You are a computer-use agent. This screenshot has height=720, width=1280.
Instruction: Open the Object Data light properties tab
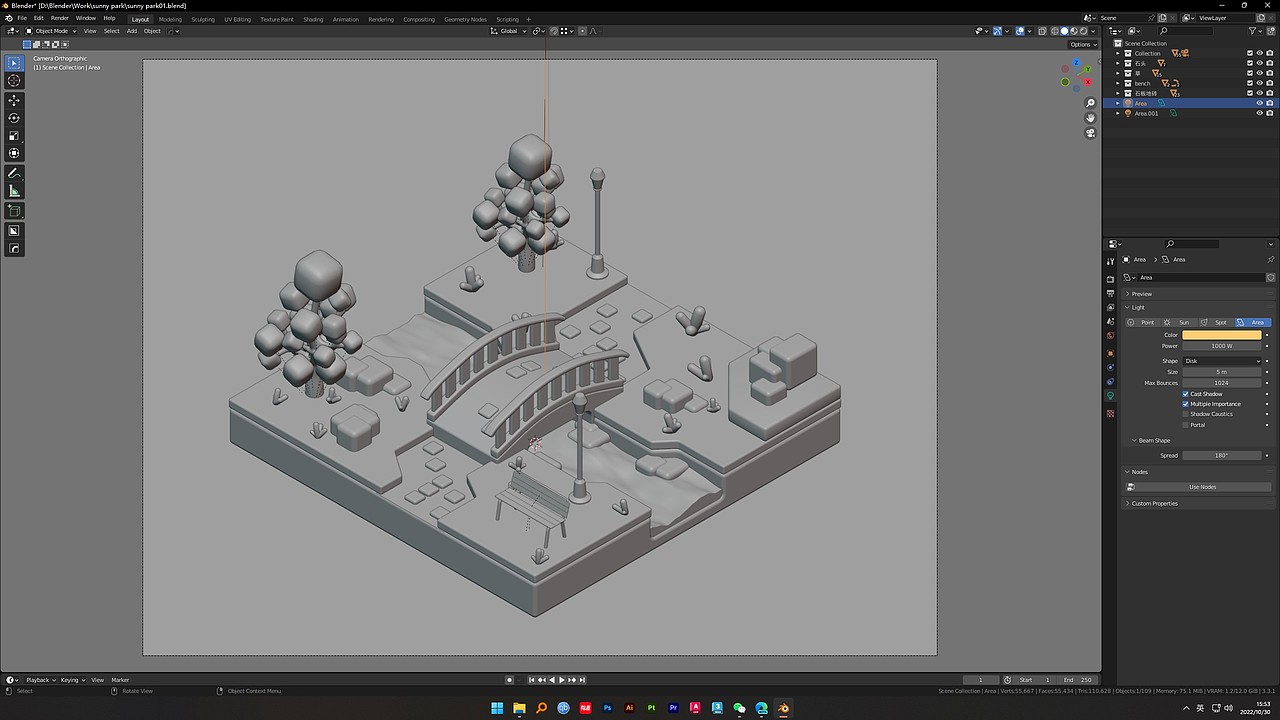tap(1110, 396)
